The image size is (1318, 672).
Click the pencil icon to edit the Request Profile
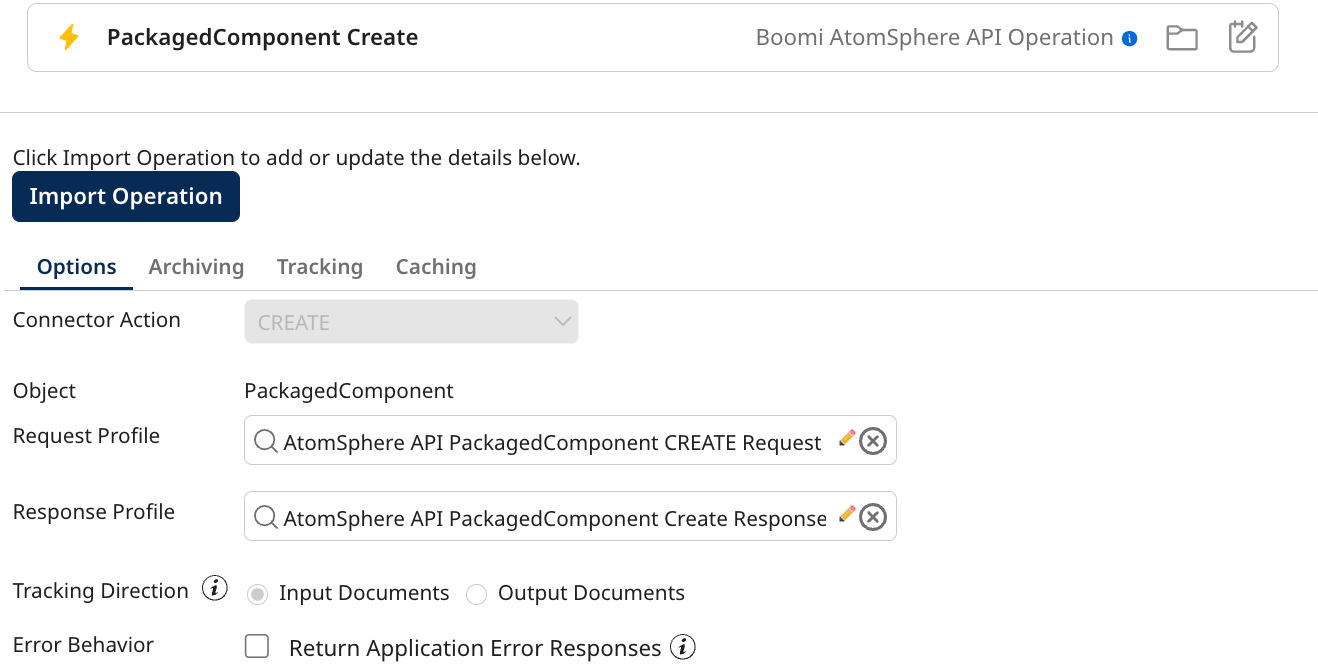pos(846,437)
